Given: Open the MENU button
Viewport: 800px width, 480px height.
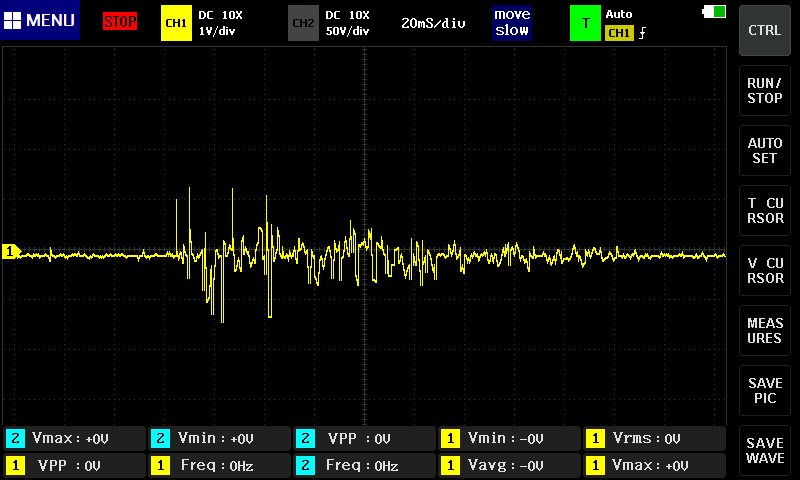Looking at the screenshot, I should click(40, 21).
